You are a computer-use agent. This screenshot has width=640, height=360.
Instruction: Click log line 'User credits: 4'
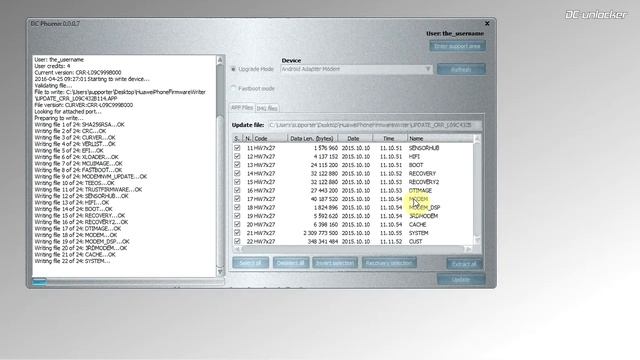pyautogui.click(x=52, y=66)
